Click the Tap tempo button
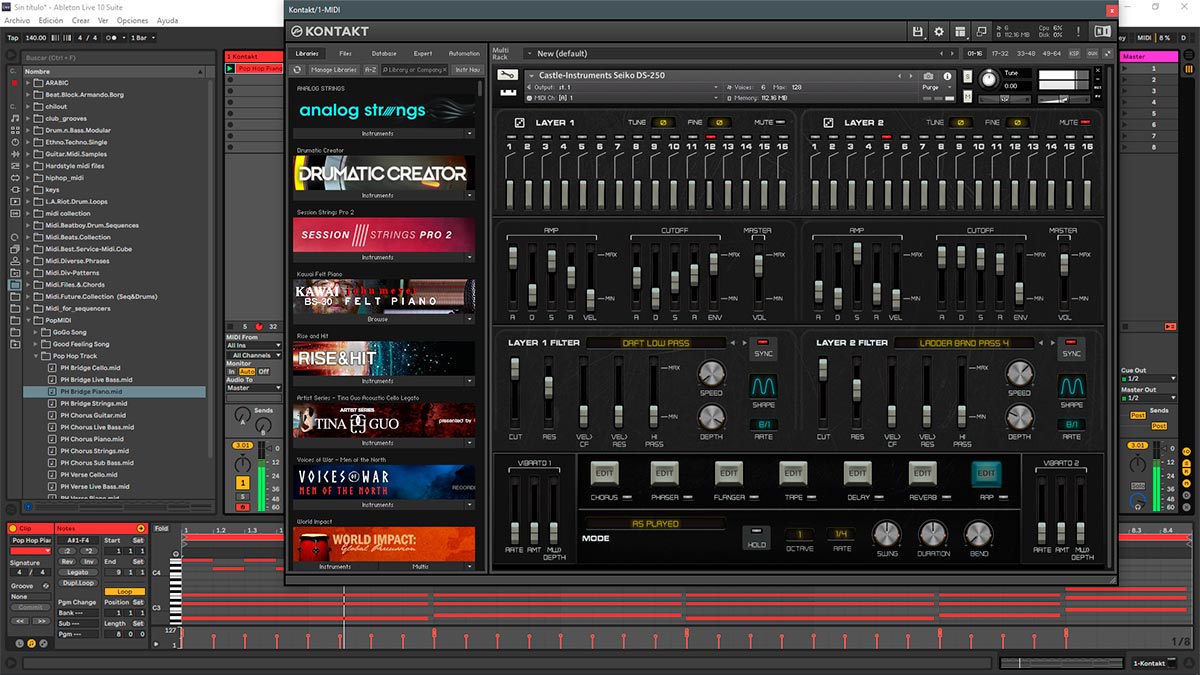 point(13,37)
